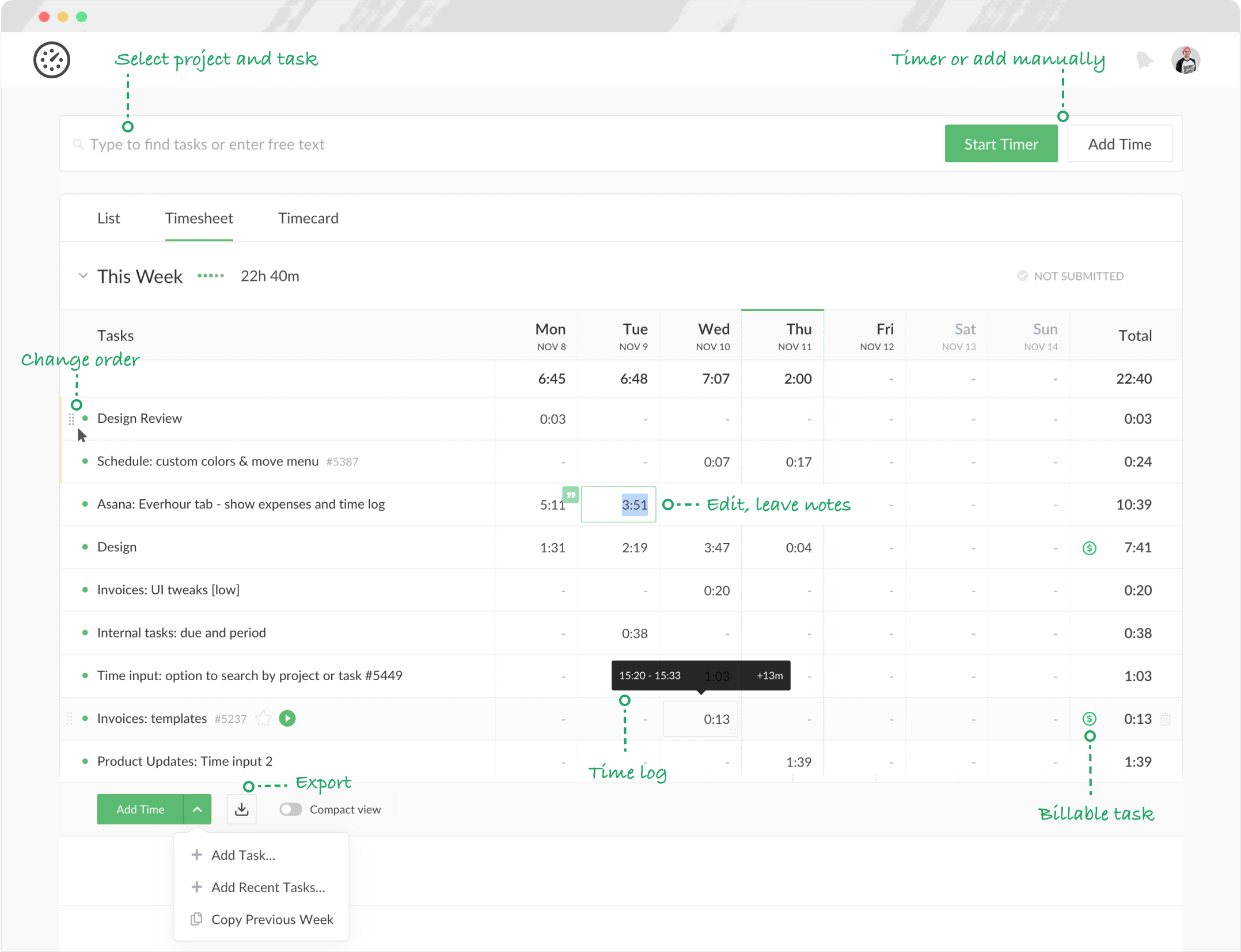Viewport: 1241px width, 952px height.
Task: Enable the Compact view toggle
Action: [x=290, y=809]
